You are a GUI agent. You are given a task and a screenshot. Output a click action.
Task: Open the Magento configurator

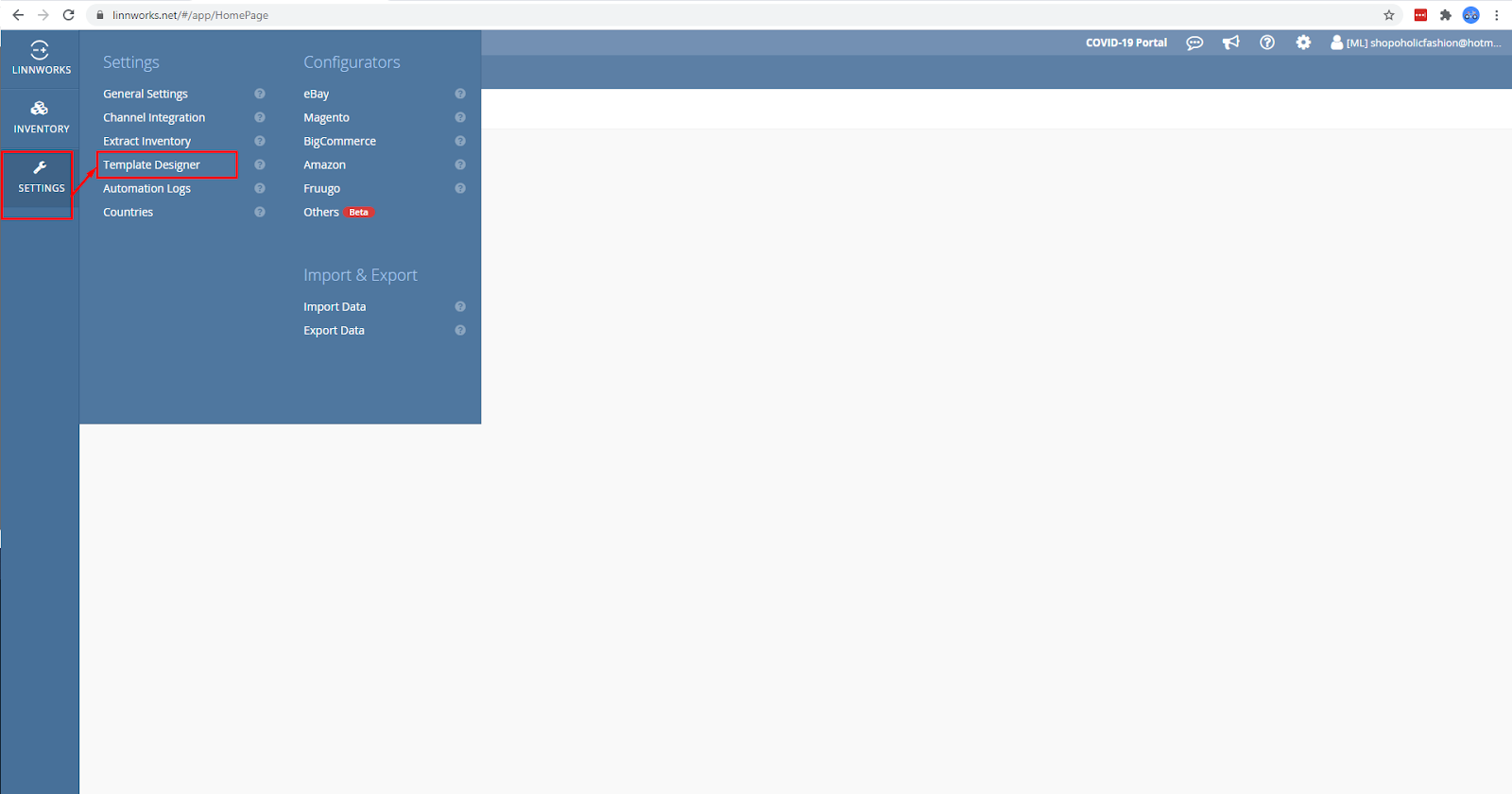326,117
